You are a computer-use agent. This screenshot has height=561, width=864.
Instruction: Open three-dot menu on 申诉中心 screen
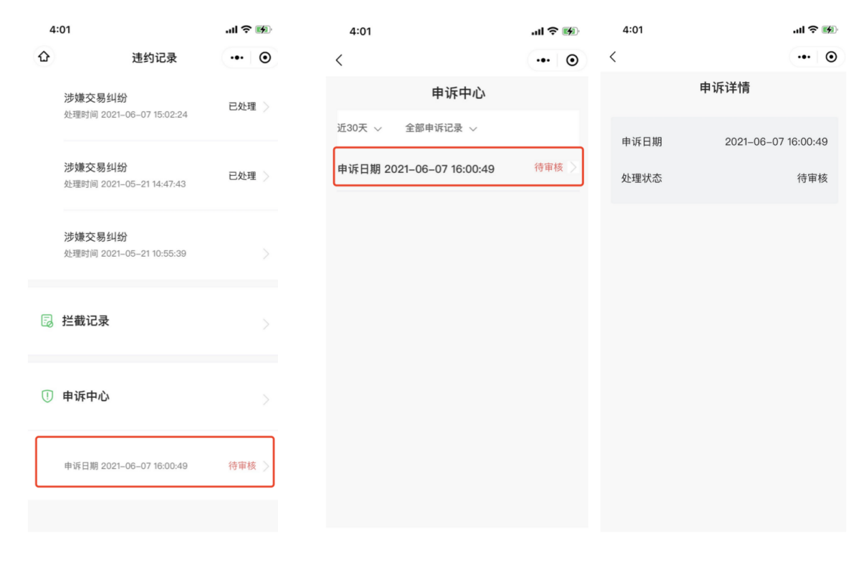pos(543,60)
